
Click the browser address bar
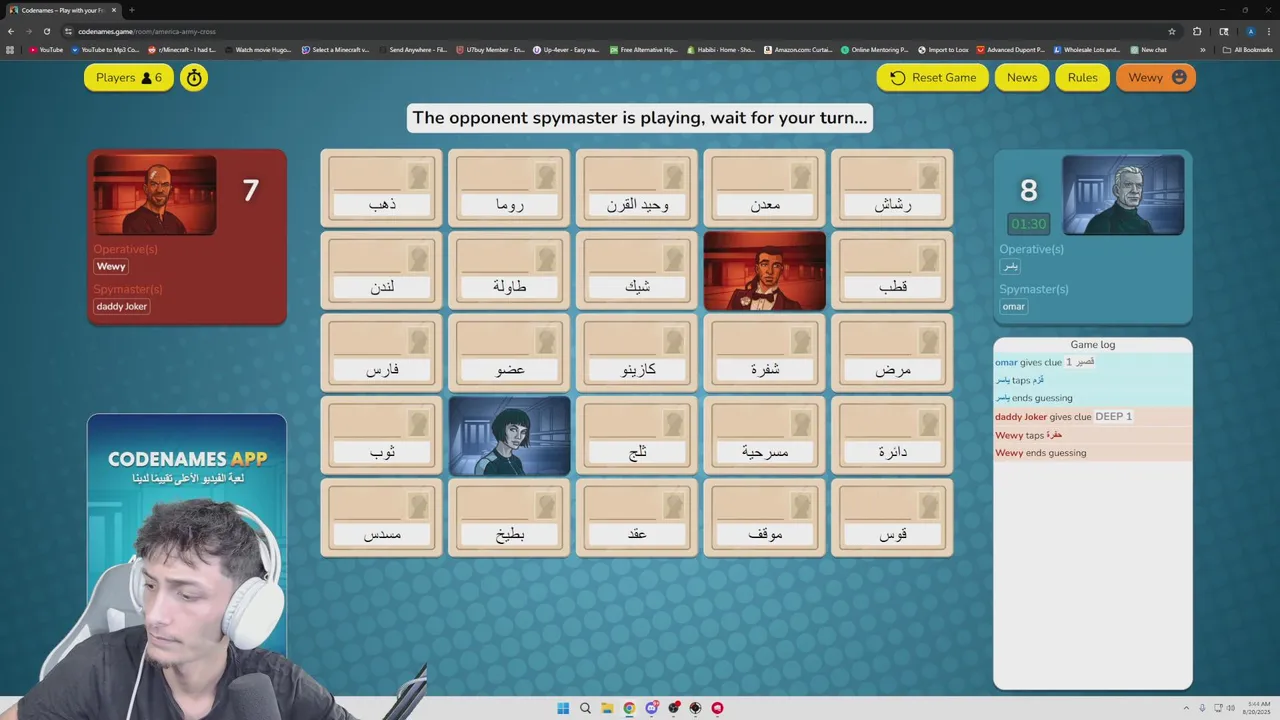(620, 31)
